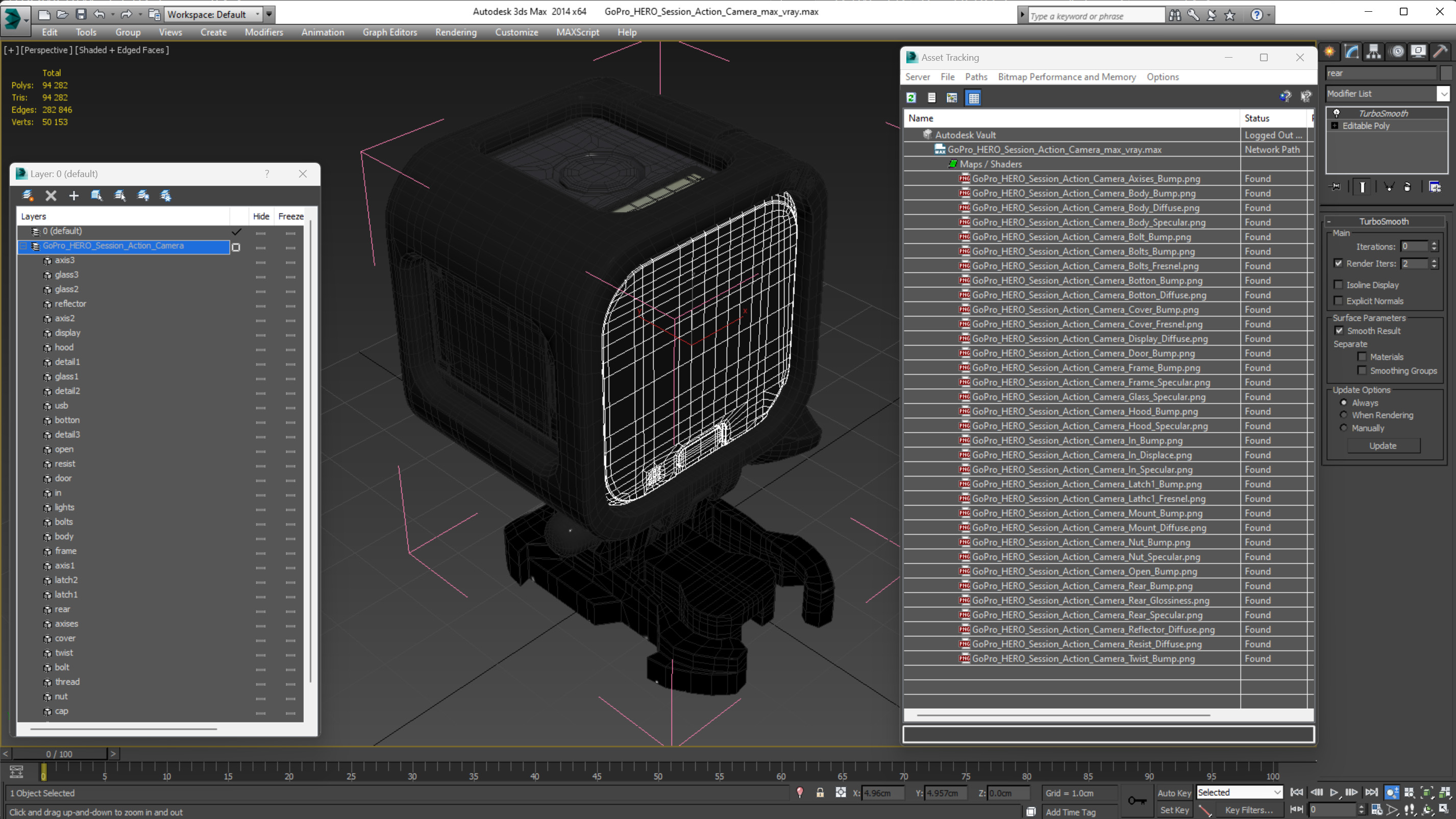Open Configure Modifier Sets icon
The width and height of the screenshot is (1456, 819).
click(x=1435, y=187)
